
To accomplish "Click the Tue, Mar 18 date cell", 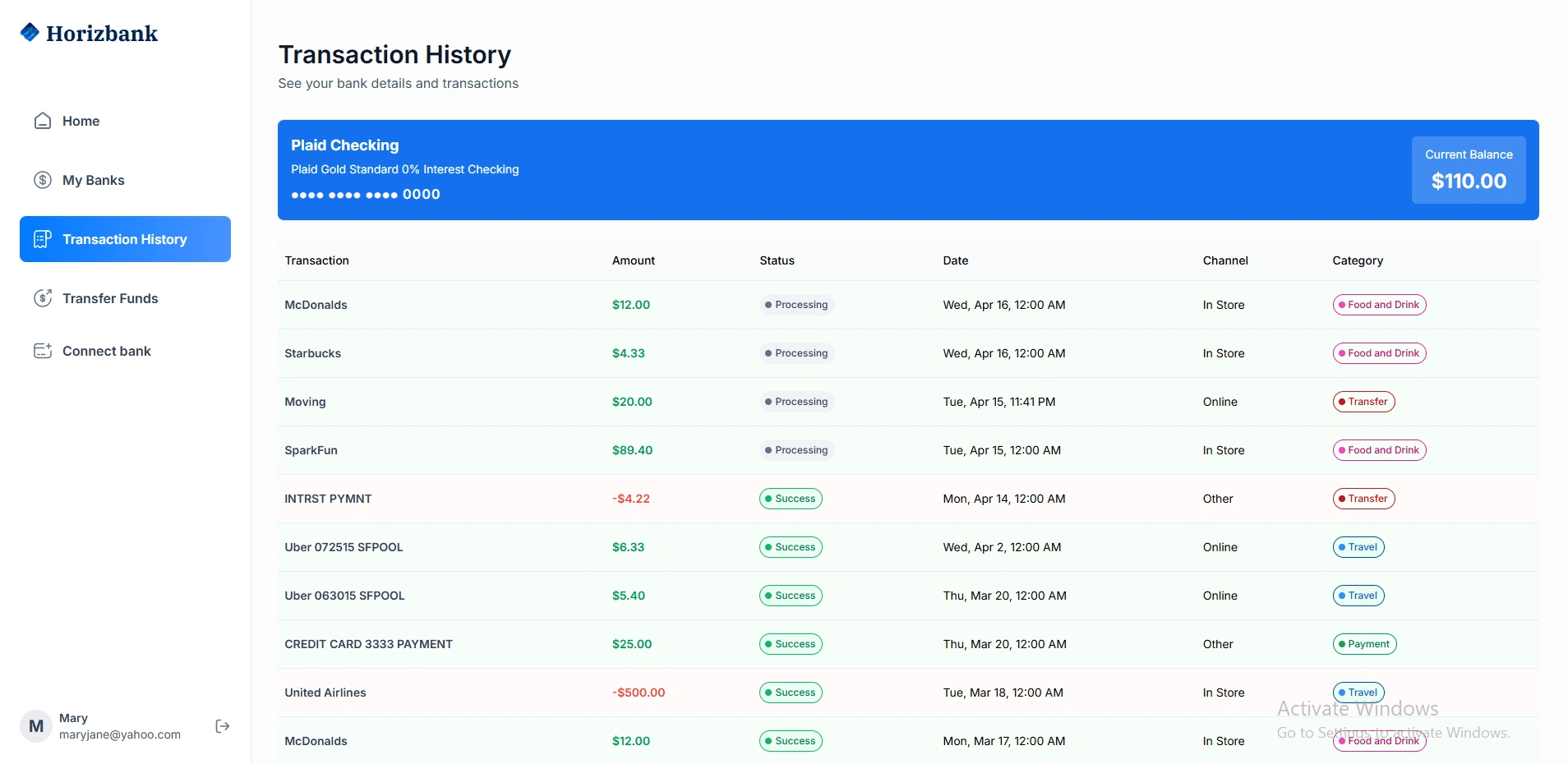I will (1003, 693).
